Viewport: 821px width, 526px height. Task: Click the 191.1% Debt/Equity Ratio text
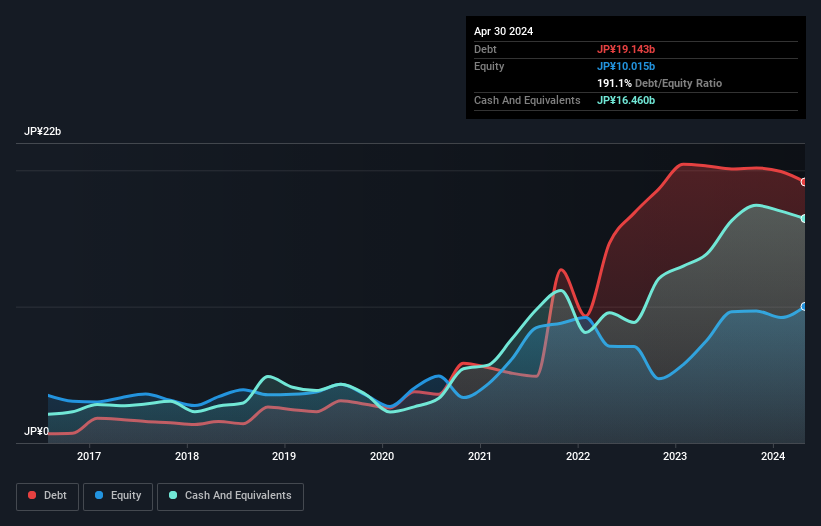[660, 83]
